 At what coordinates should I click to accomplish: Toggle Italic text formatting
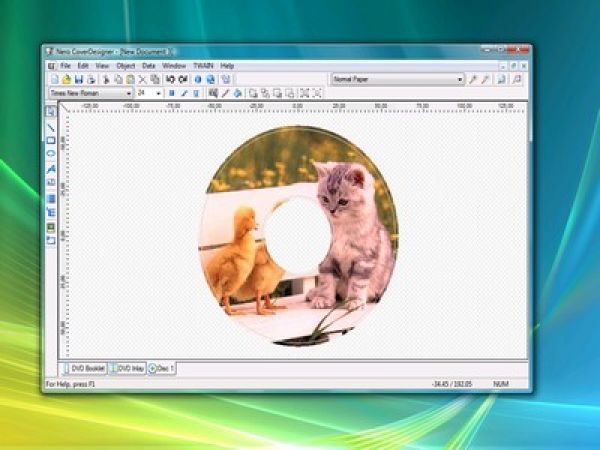pyautogui.click(x=184, y=93)
